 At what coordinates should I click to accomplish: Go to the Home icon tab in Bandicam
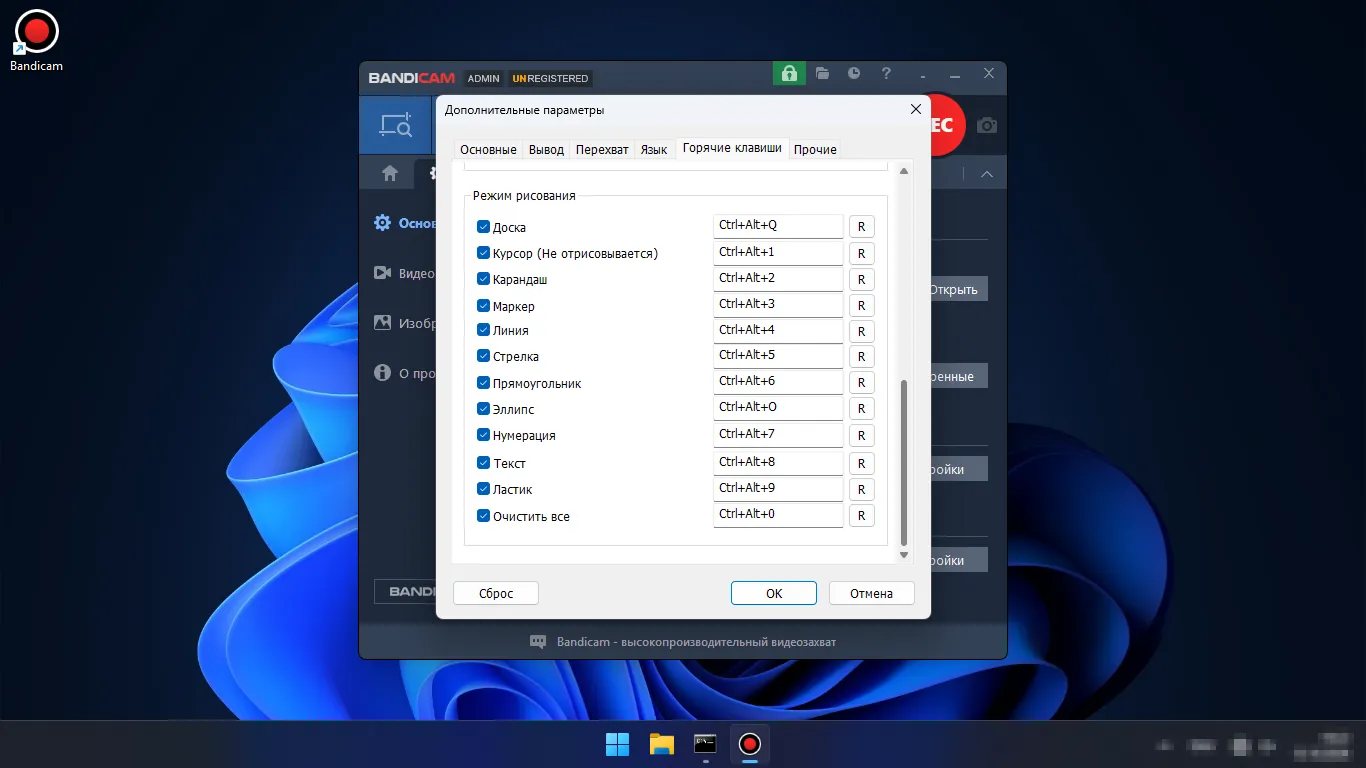click(390, 174)
